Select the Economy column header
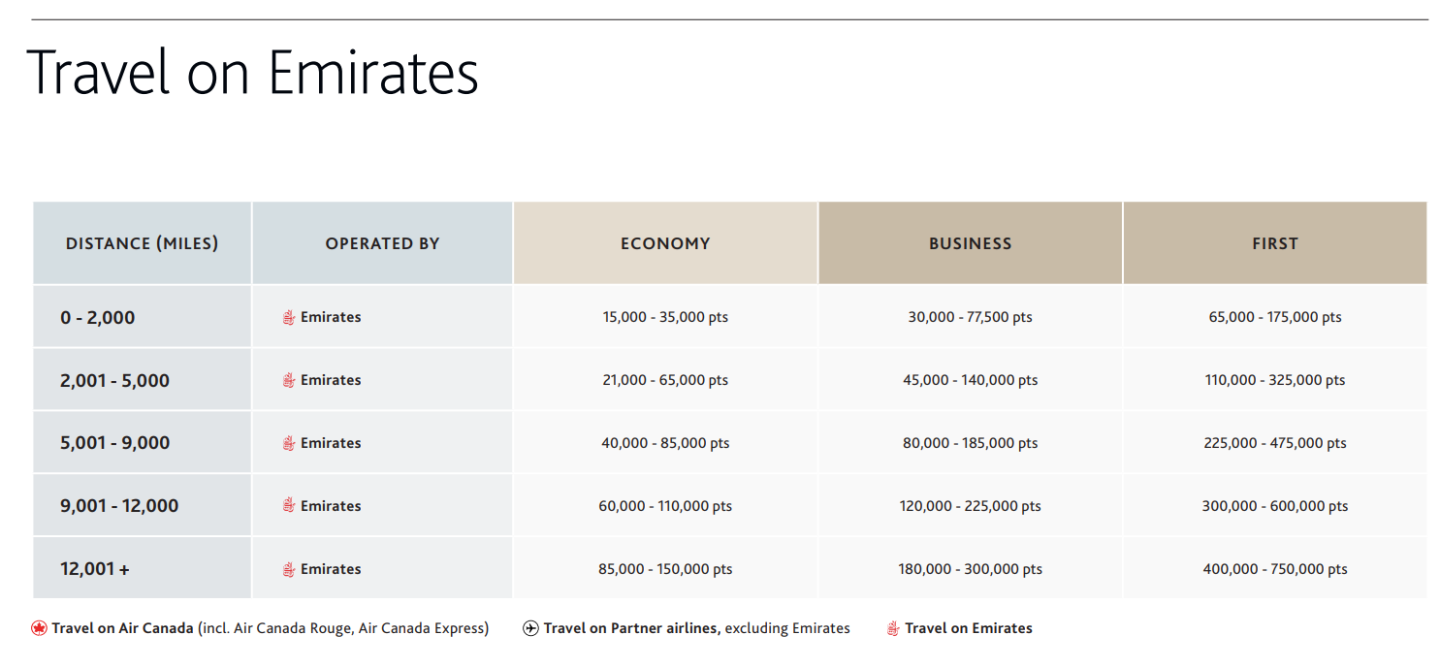1440x667 pixels. click(665, 243)
